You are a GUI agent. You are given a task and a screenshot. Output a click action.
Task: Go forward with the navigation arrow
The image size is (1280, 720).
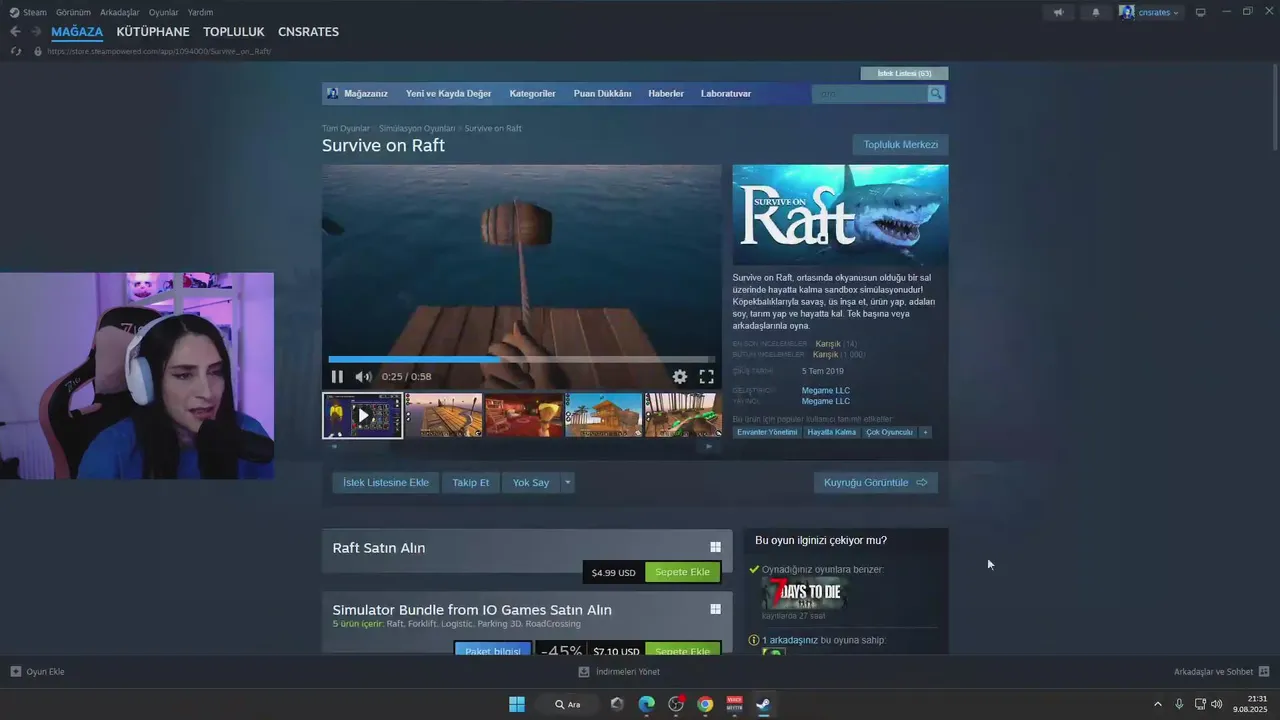(x=36, y=32)
